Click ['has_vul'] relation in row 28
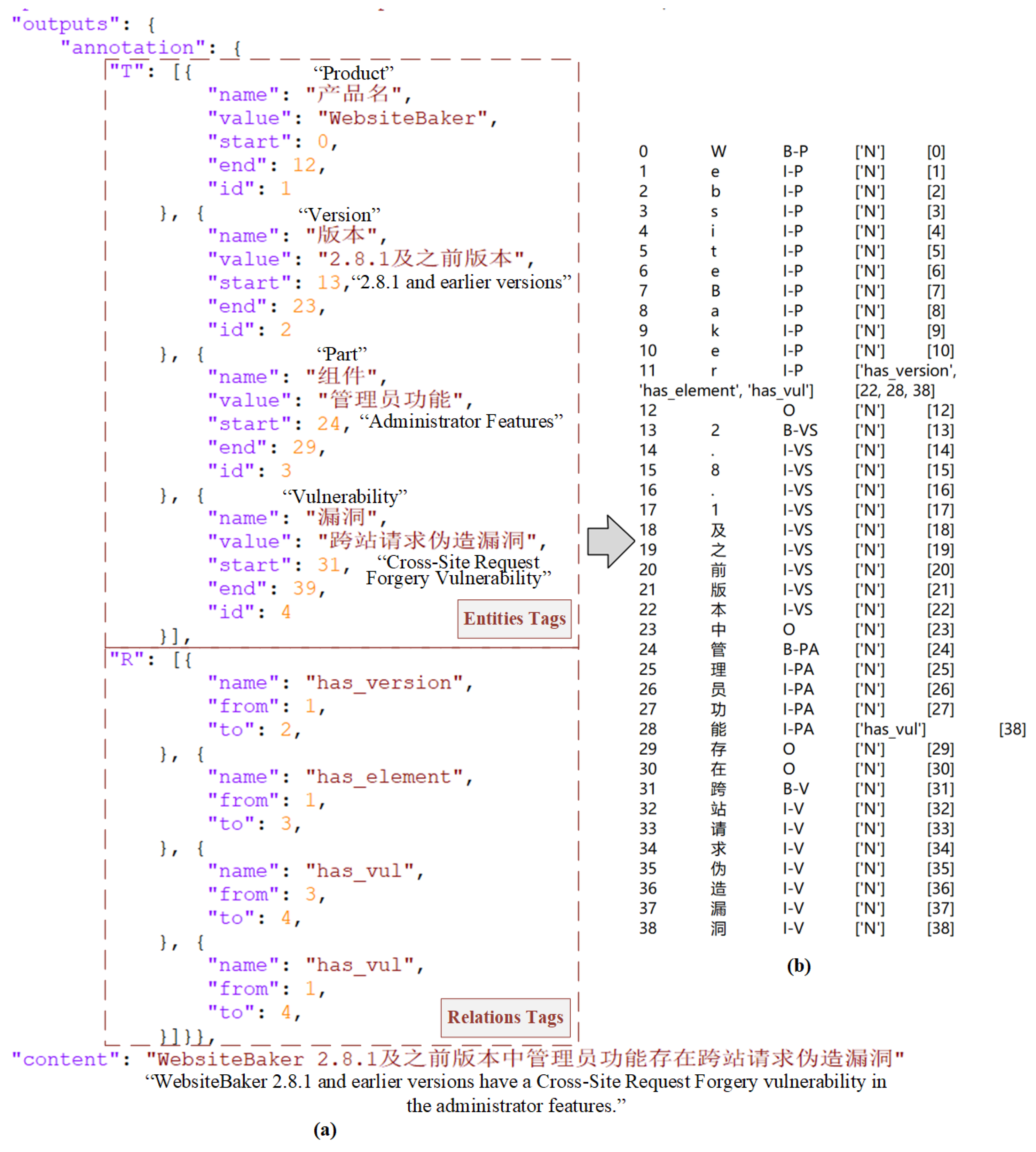 click(x=890, y=729)
